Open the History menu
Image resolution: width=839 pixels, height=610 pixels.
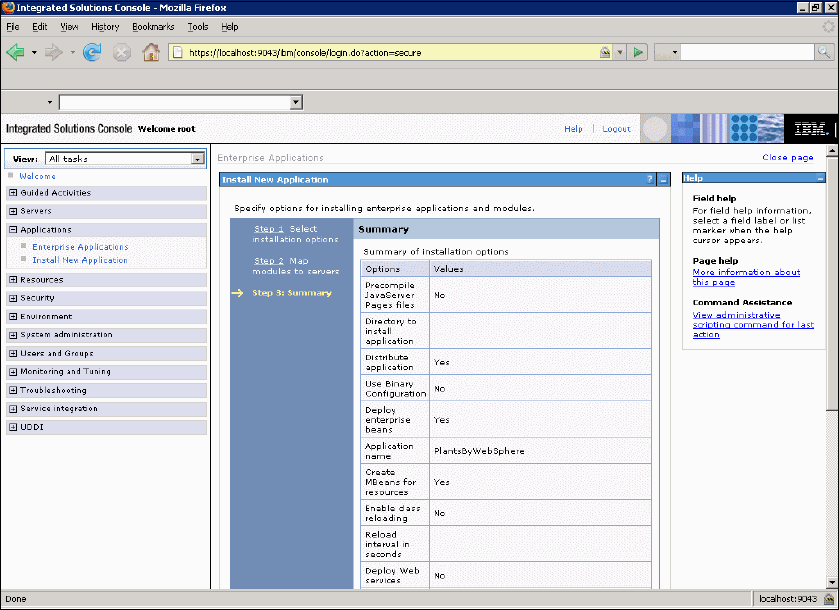click(105, 27)
